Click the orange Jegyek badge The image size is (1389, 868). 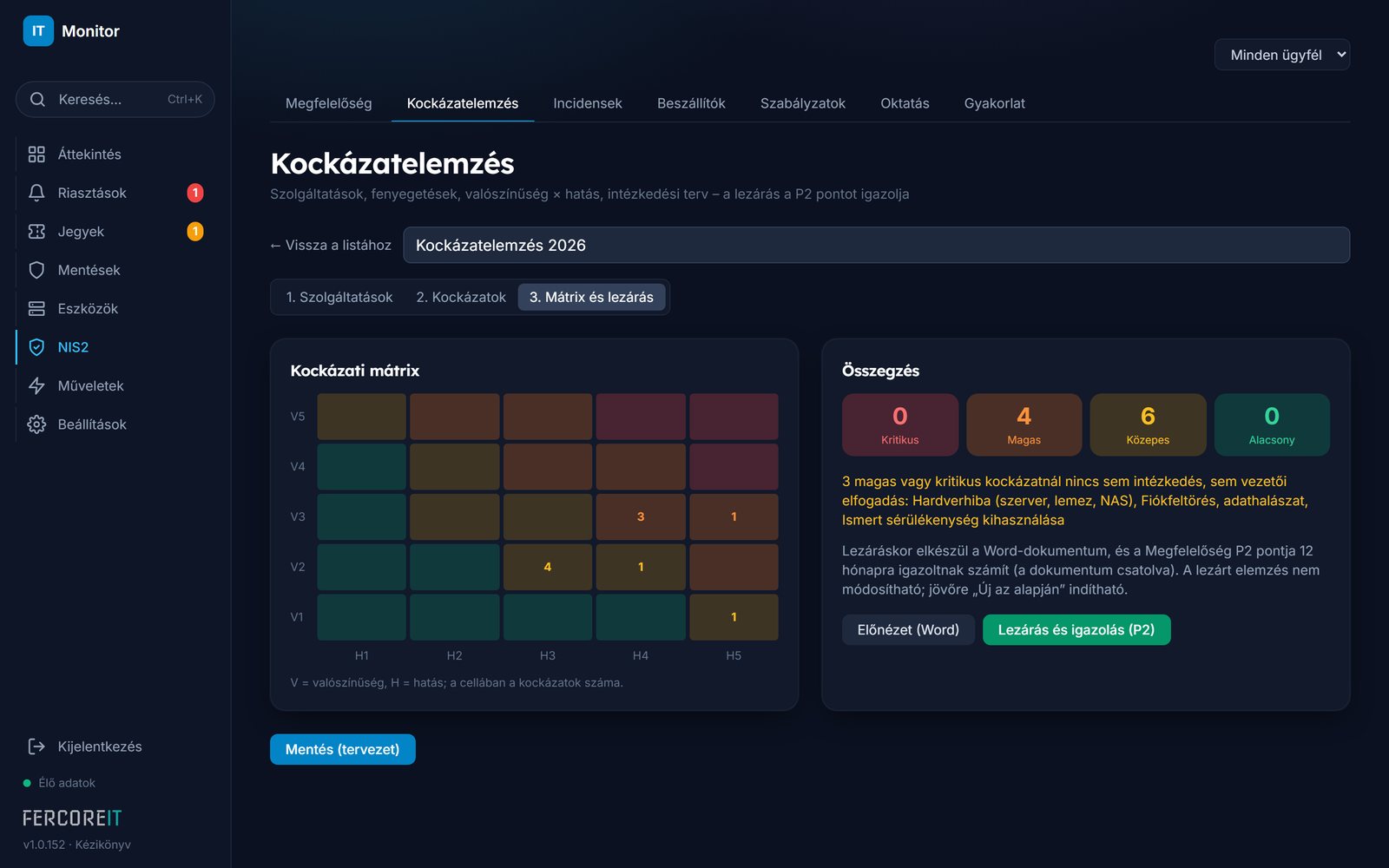pyautogui.click(x=195, y=232)
